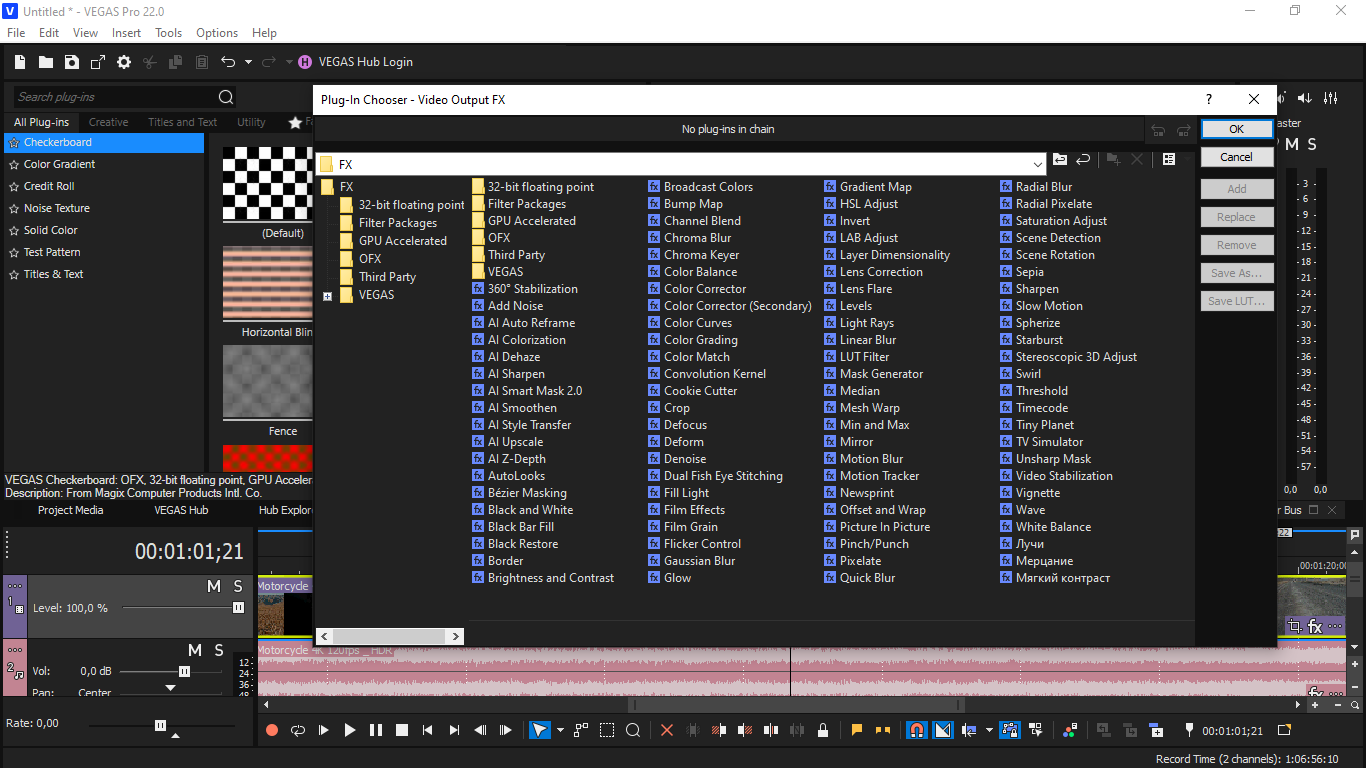This screenshot has width=1366, height=768.
Task: Click the search plug-ins magnifier icon
Action: click(x=226, y=97)
